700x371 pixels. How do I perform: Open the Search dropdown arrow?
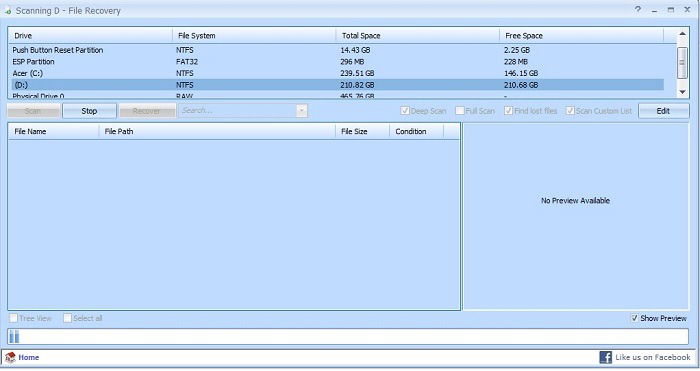click(302, 110)
